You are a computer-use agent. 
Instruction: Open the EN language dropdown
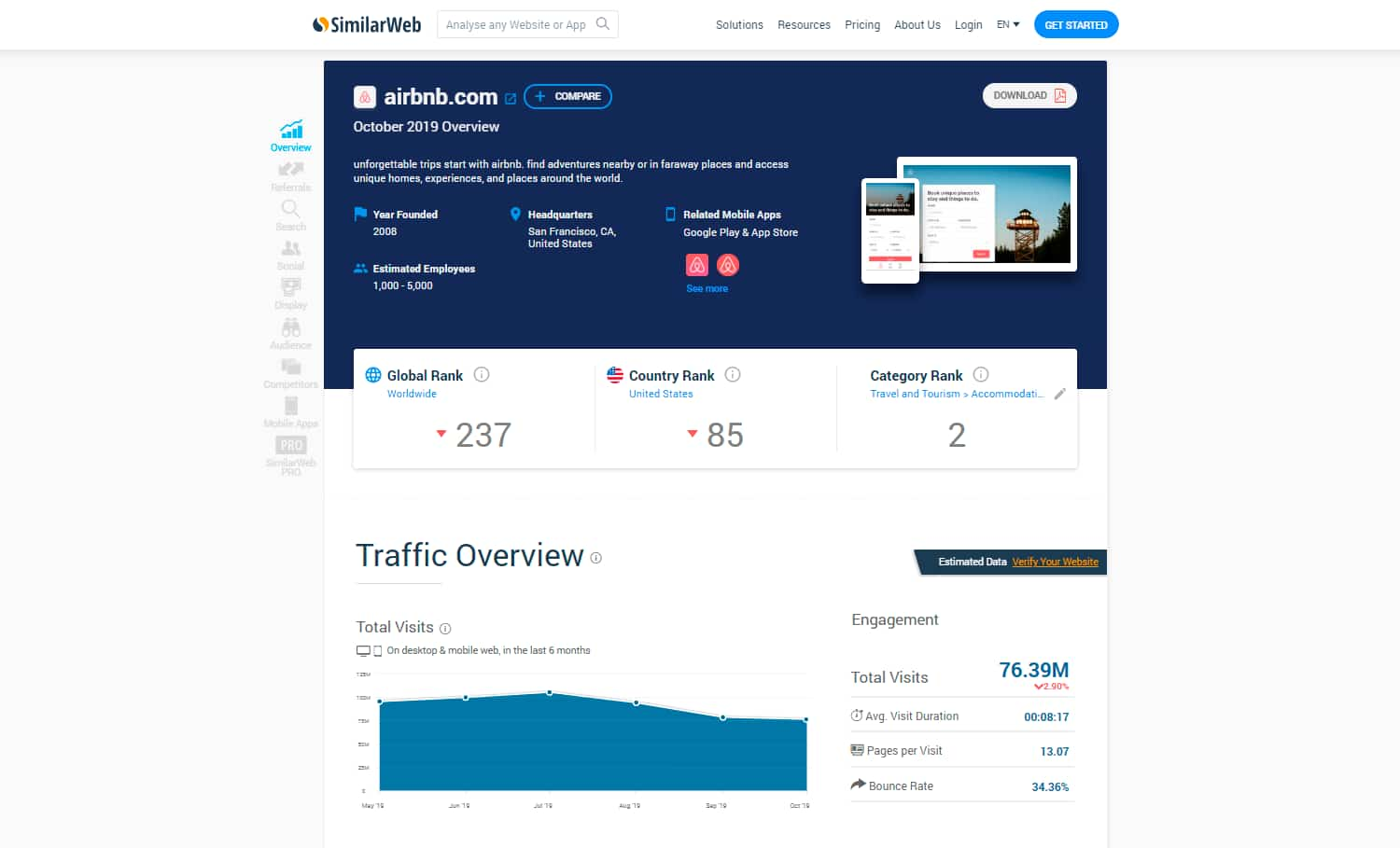point(1008,24)
